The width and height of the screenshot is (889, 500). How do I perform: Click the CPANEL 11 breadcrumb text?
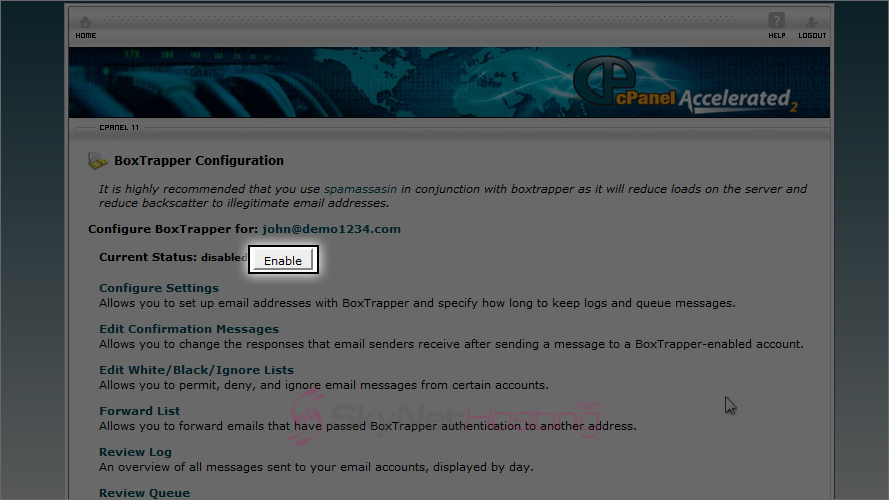[x=119, y=128]
